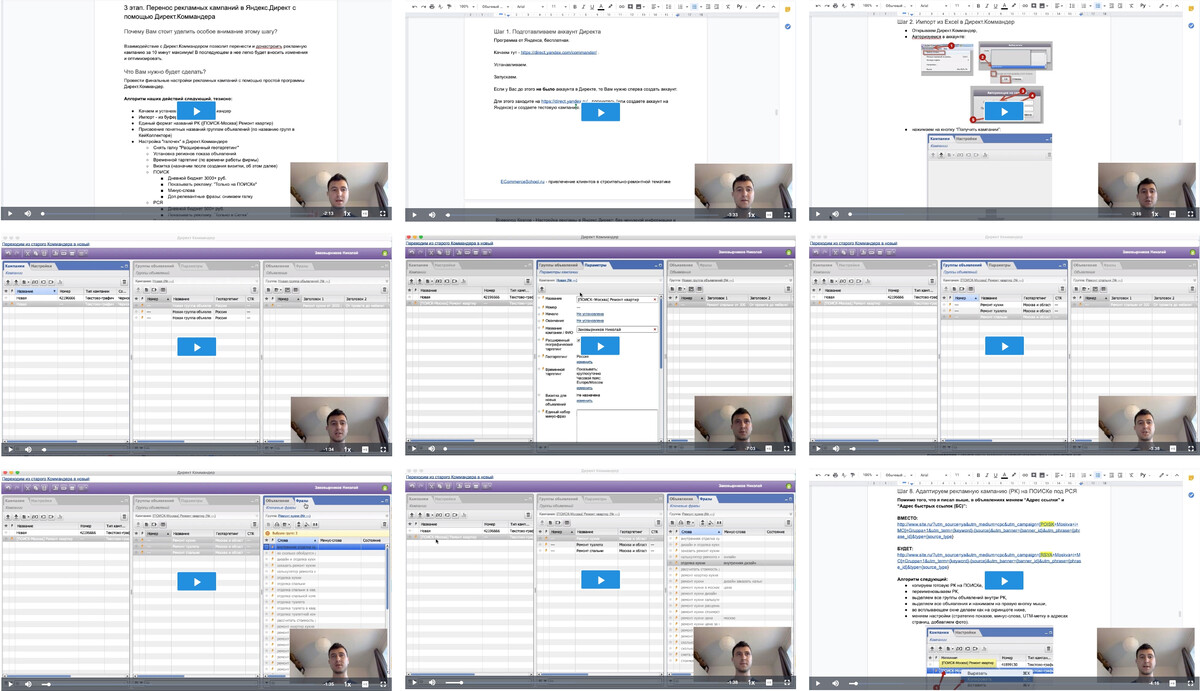Image resolution: width=1200 pixels, height=691 pixels.
Task: Expand the "3 этап" video to fullscreen
Action: 383,213
